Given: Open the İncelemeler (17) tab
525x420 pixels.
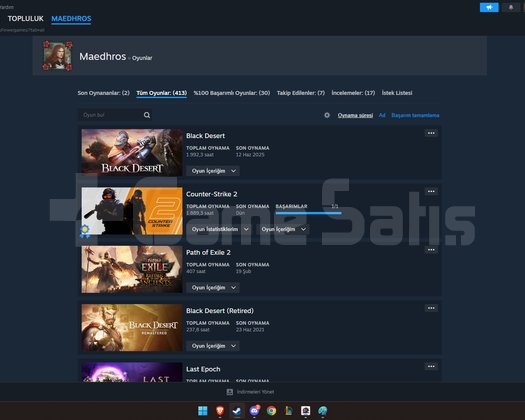Looking at the screenshot, I should click(353, 93).
